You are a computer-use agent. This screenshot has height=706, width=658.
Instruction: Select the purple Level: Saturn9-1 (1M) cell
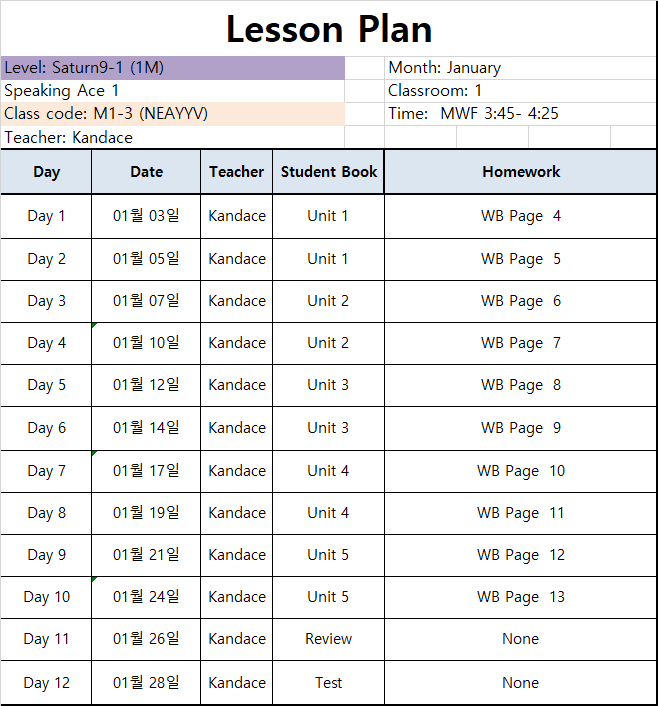pyautogui.click(x=173, y=68)
